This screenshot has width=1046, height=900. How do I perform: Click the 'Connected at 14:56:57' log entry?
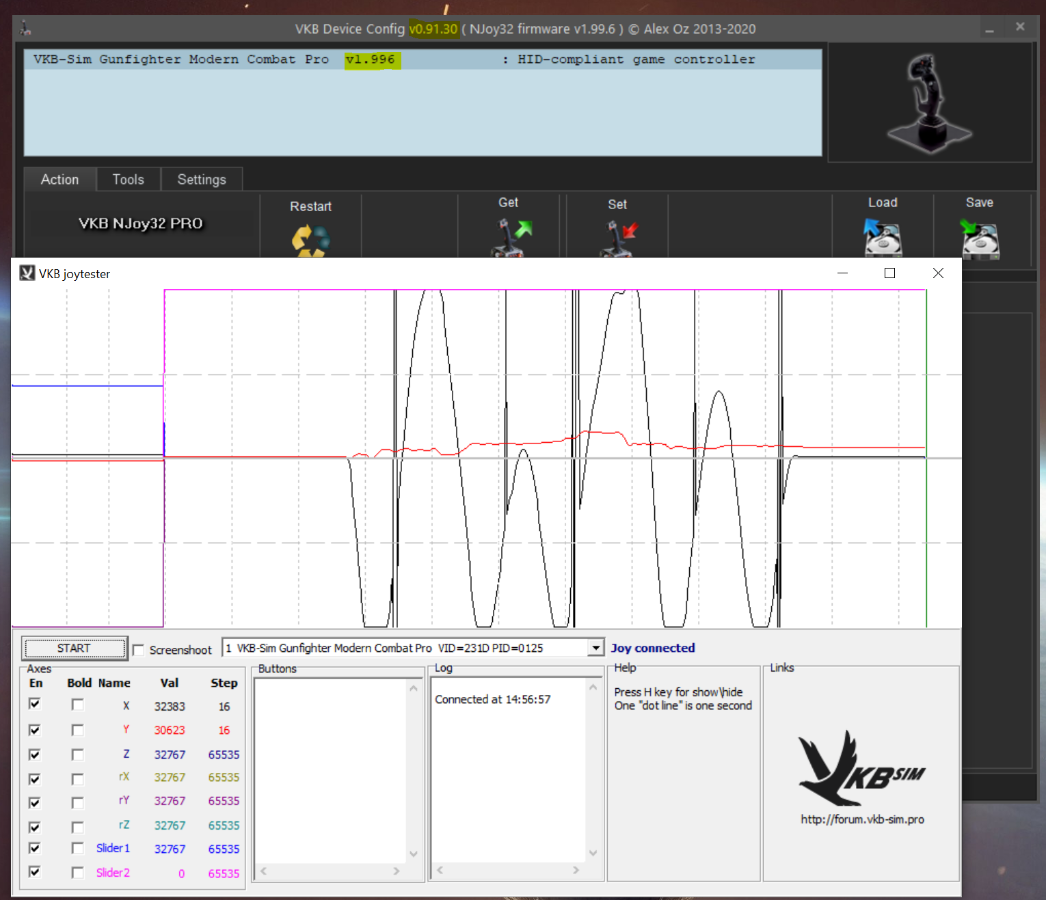coord(492,699)
